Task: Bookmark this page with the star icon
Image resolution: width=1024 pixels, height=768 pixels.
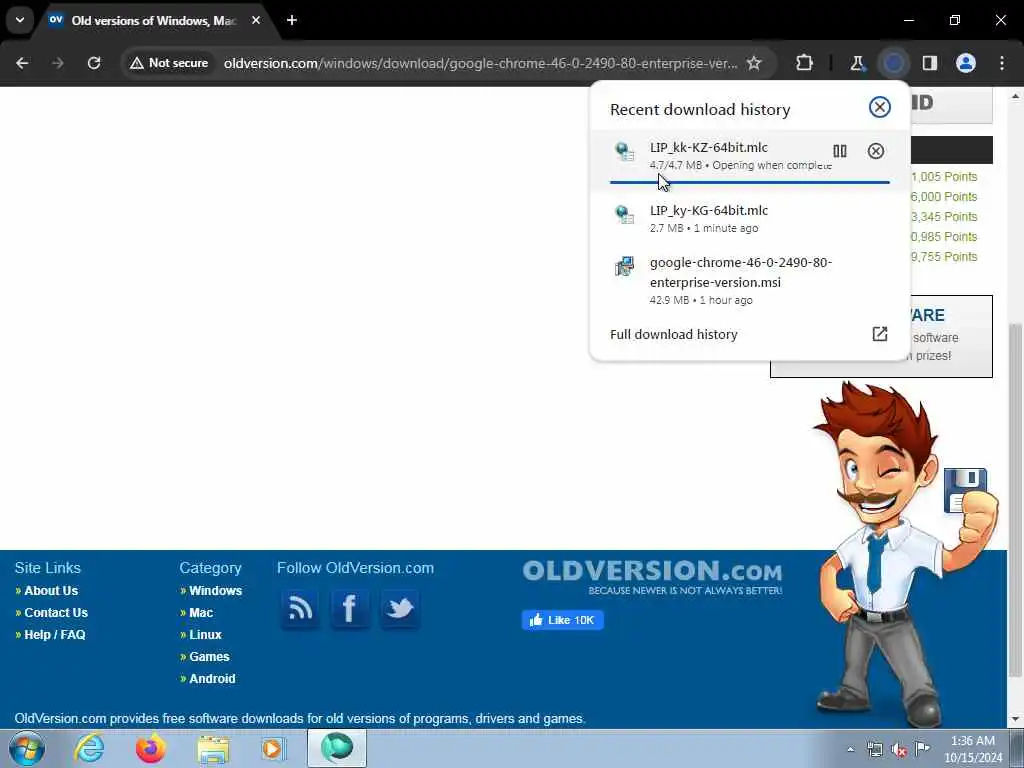Action: point(754,63)
